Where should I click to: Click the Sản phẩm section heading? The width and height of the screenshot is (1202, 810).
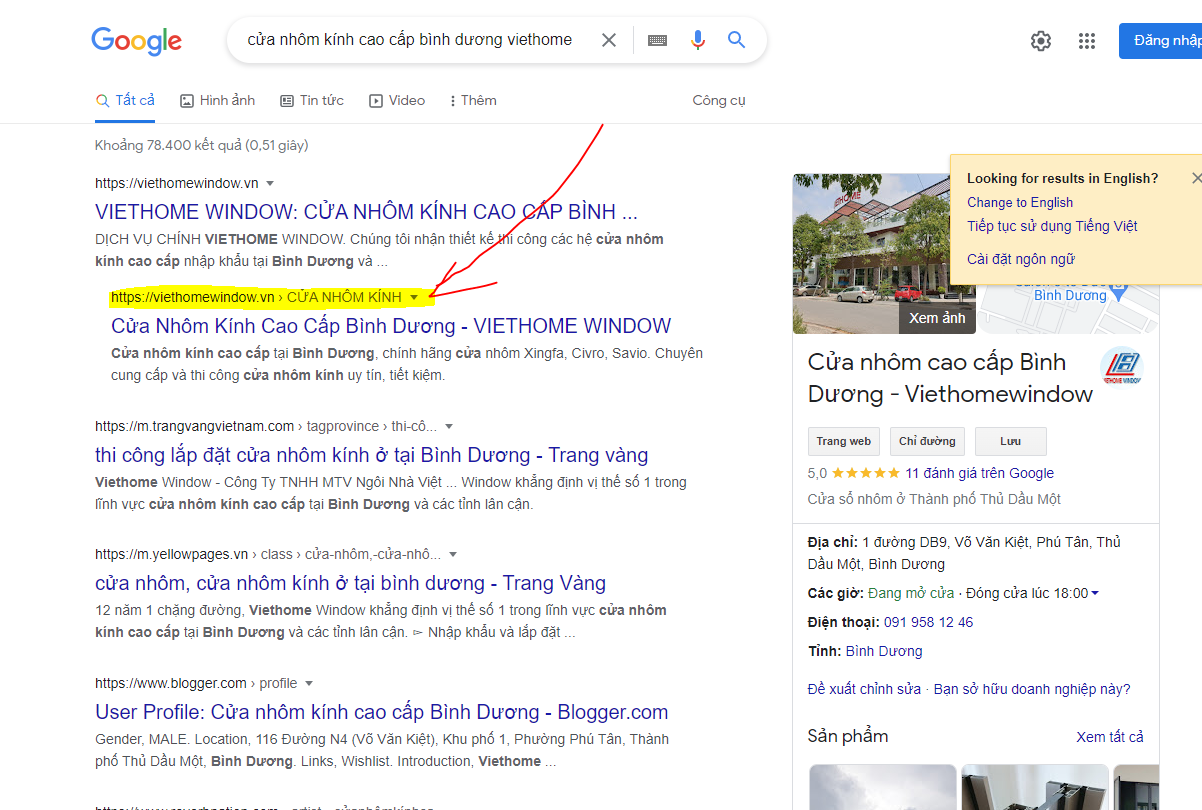(x=848, y=736)
